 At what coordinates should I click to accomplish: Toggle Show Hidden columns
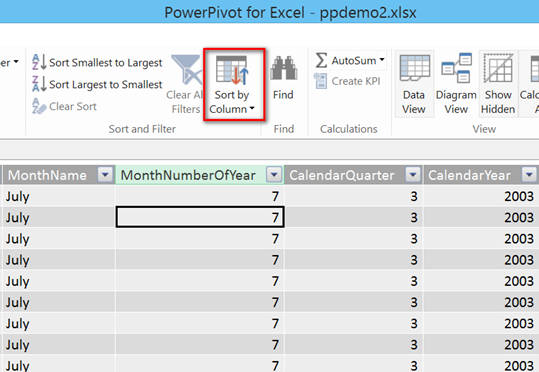498,84
